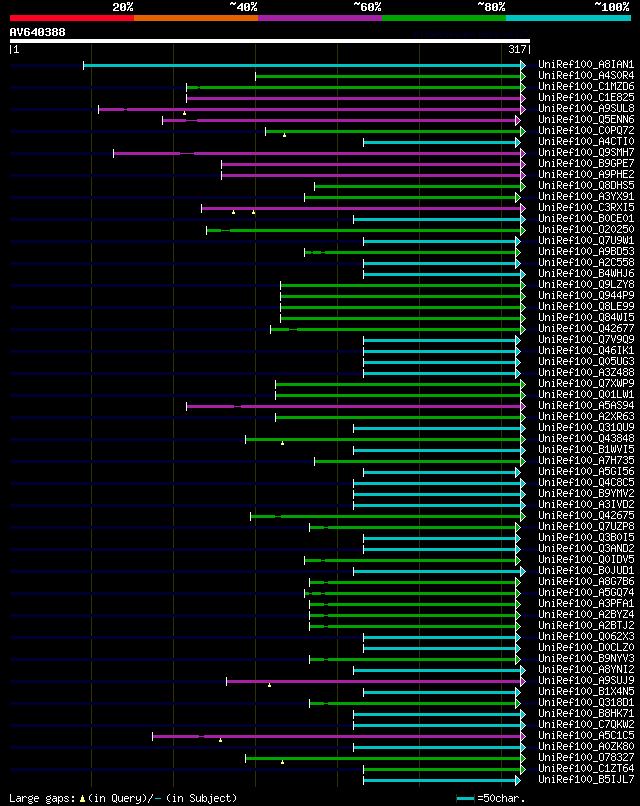640x806 pixels.
Task: Click the arrowhead ending the UniRef100_Q9LZY8 bar
Action: point(523,285)
